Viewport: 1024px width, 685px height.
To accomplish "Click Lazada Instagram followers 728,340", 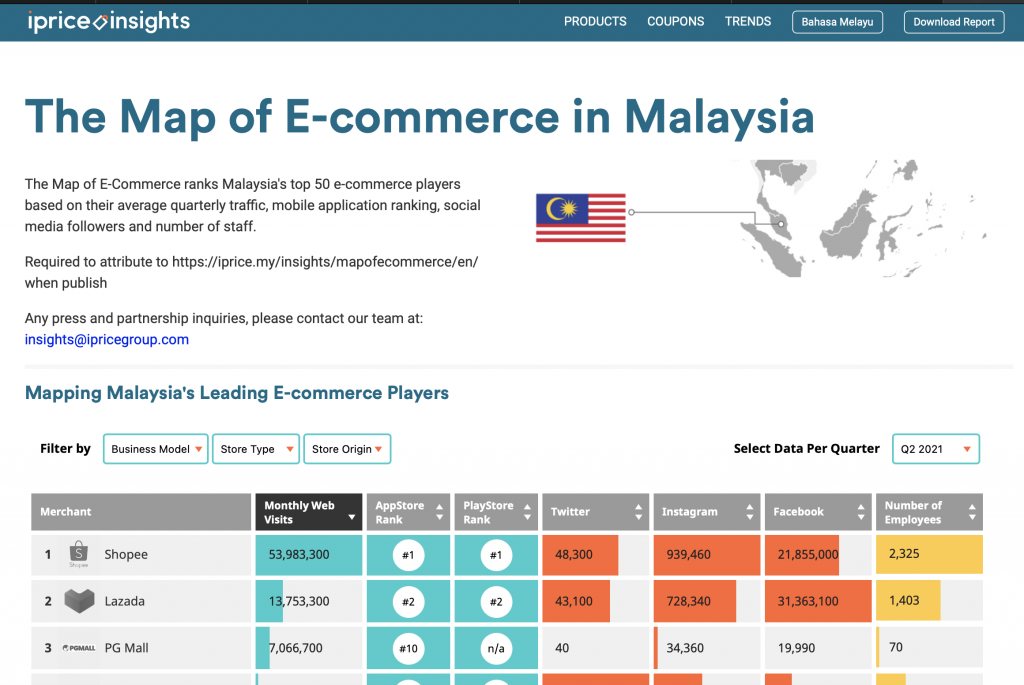I will [688, 601].
